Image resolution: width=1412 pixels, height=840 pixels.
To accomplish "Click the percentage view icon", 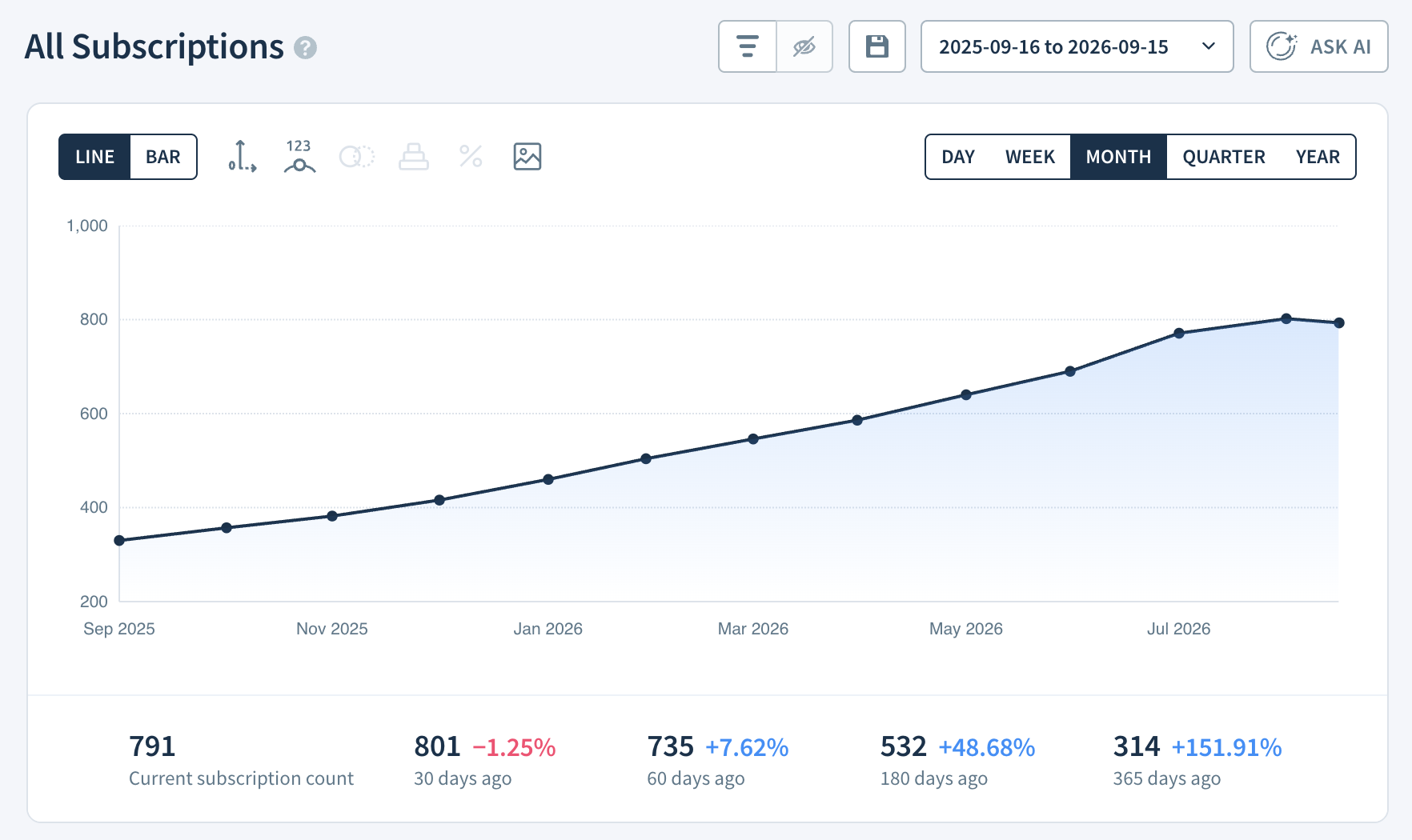I will coord(471,157).
